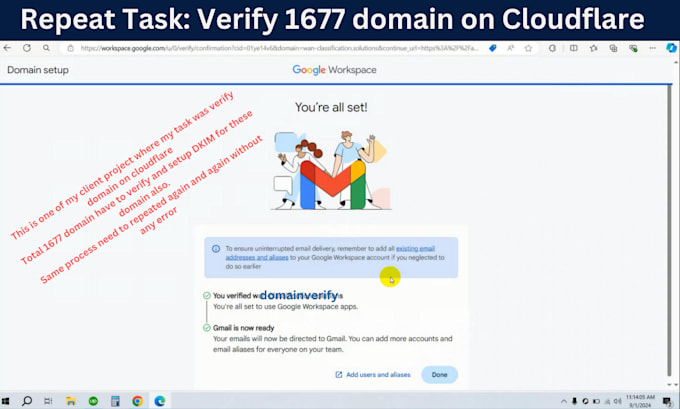Open the notification center icon

click(x=667, y=402)
